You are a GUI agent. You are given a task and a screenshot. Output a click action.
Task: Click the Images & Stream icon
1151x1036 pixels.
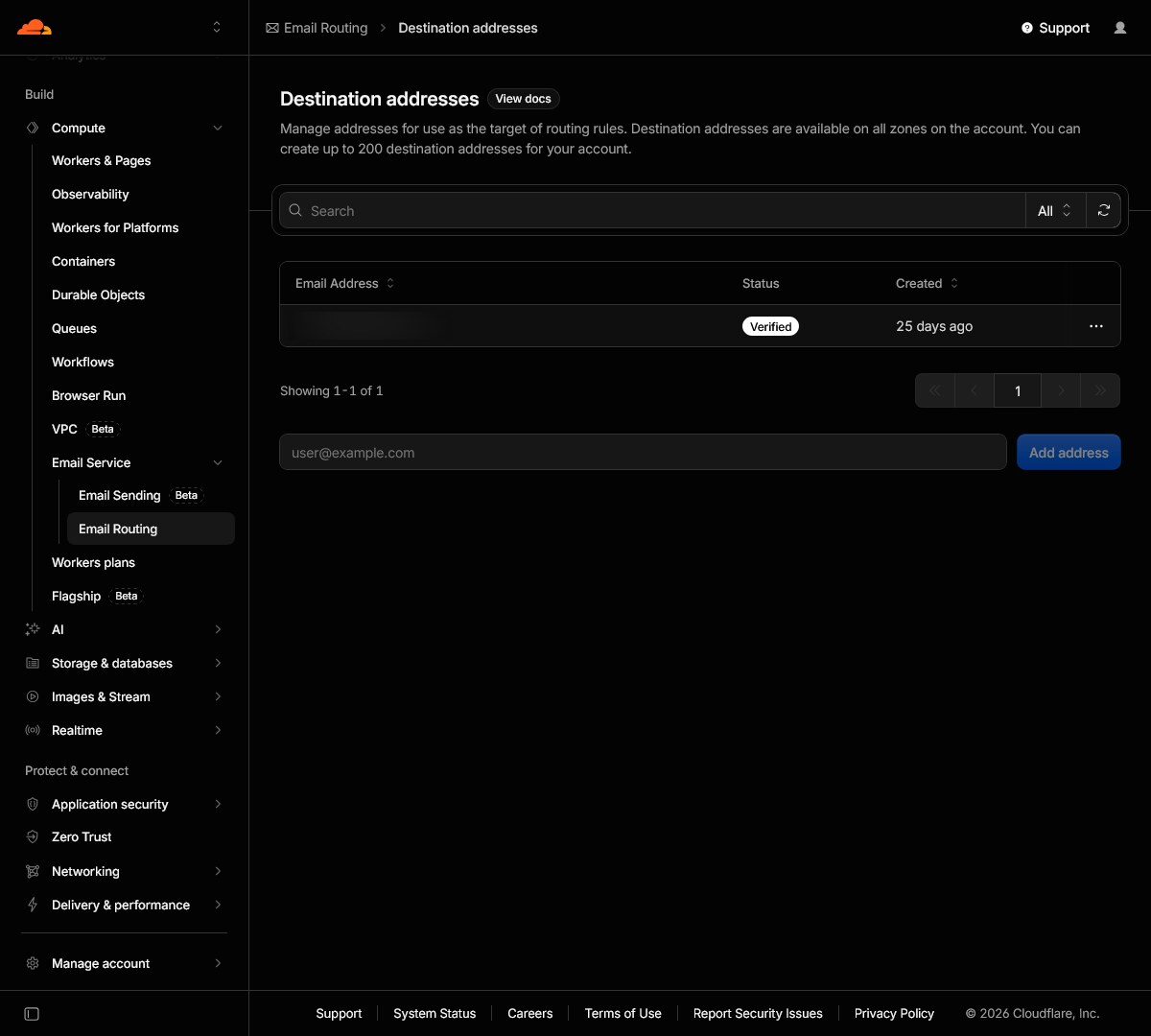click(x=33, y=696)
